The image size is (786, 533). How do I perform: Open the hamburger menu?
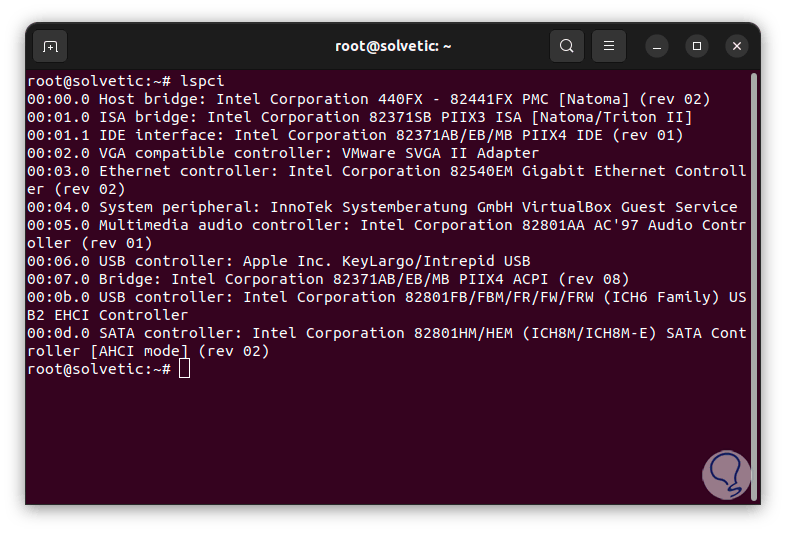click(608, 46)
